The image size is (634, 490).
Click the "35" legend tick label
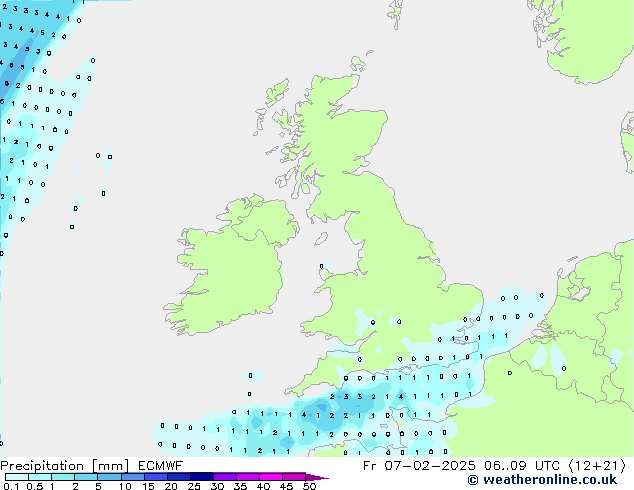pos(240,486)
